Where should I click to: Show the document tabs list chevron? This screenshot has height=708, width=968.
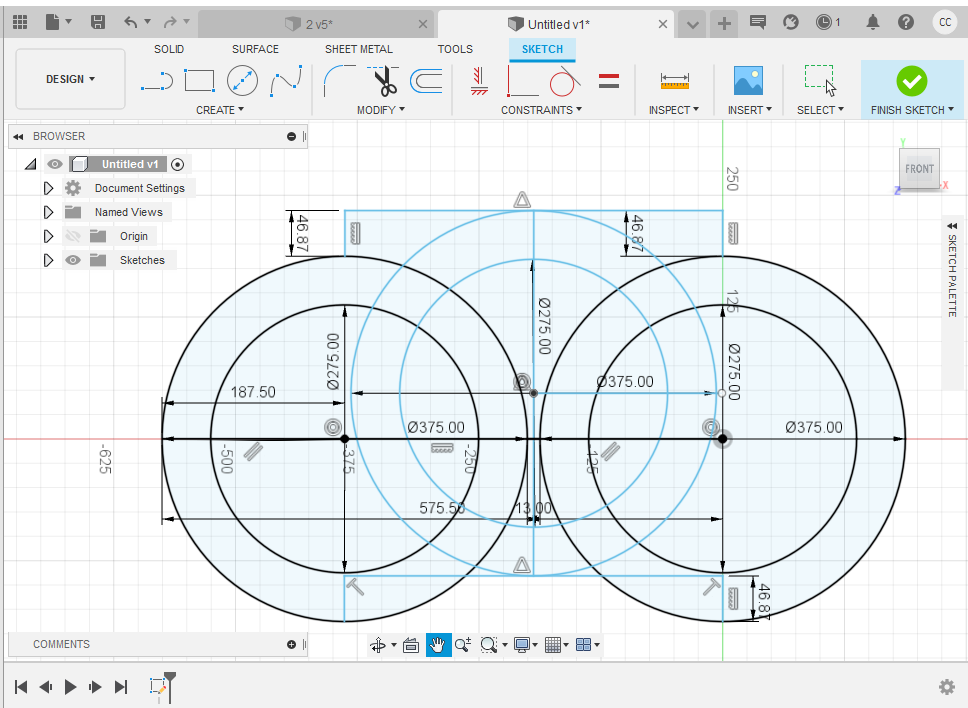click(693, 25)
